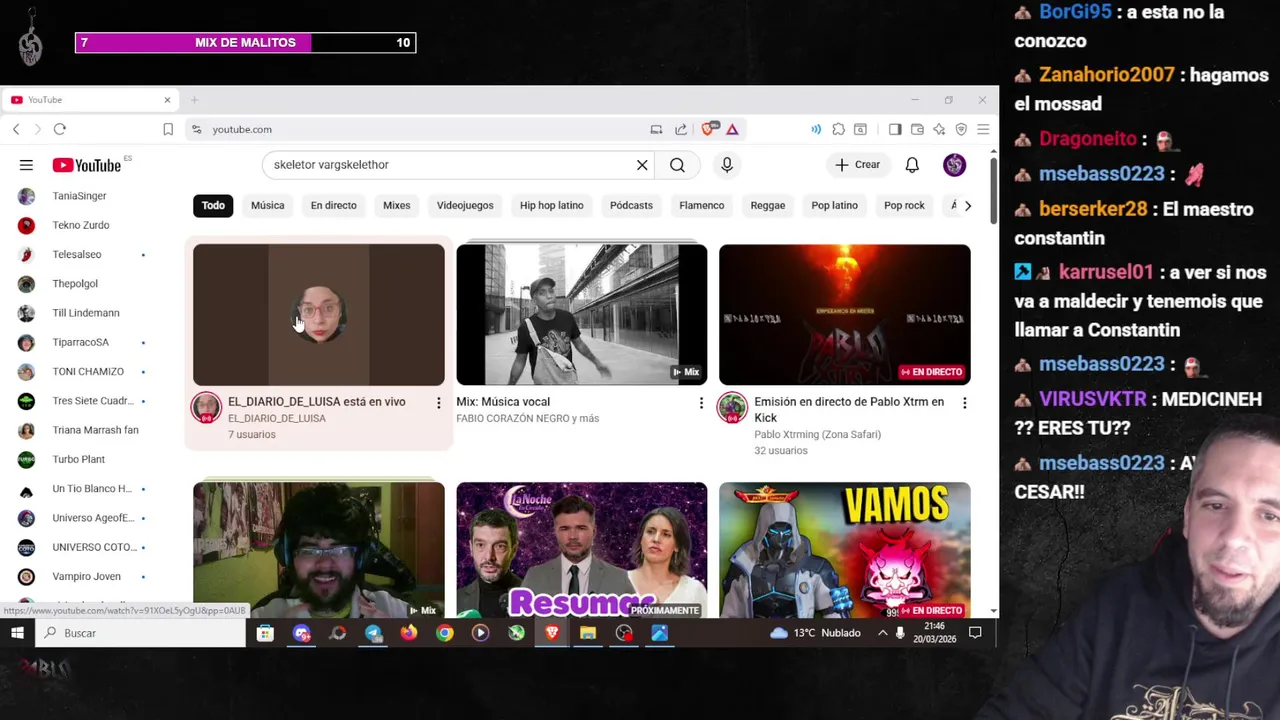The width and height of the screenshot is (1280, 720).
Task: Open the browser main menu
Action: point(983,129)
